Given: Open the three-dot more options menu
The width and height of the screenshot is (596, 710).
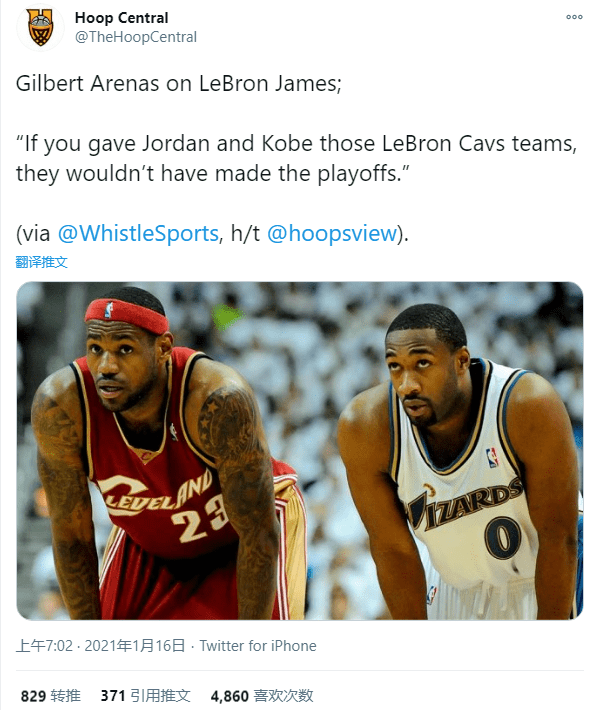Looking at the screenshot, I should click(x=574, y=17).
